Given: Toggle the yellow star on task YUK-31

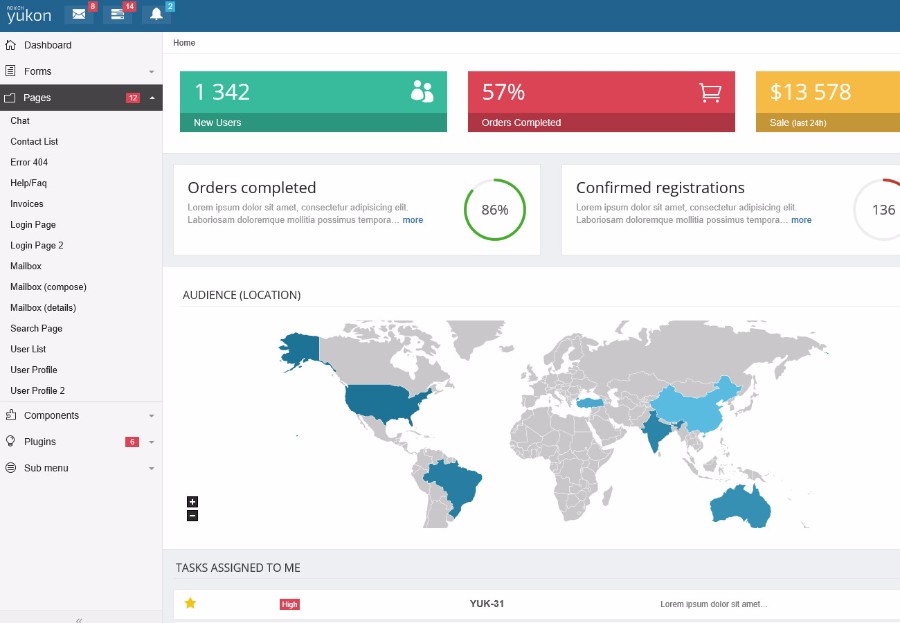Looking at the screenshot, I should (x=190, y=603).
